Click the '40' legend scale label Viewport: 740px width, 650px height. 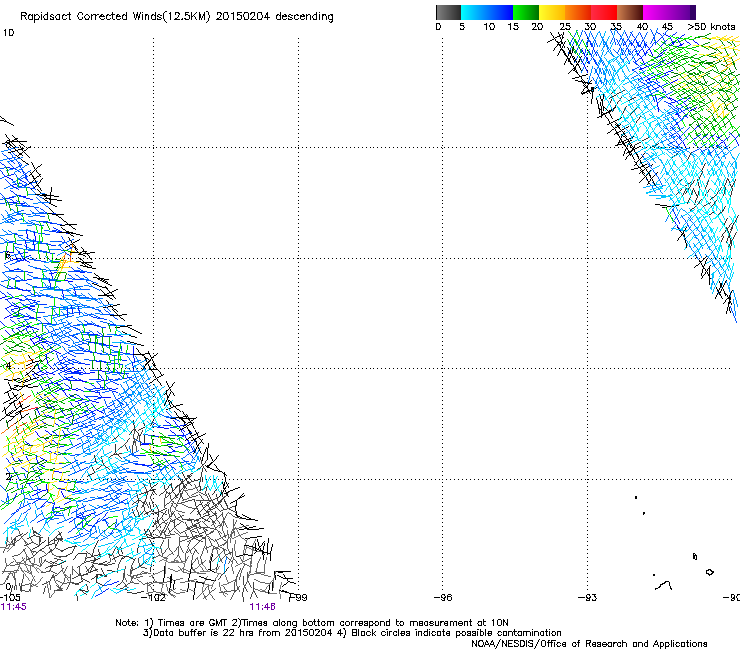[642, 27]
